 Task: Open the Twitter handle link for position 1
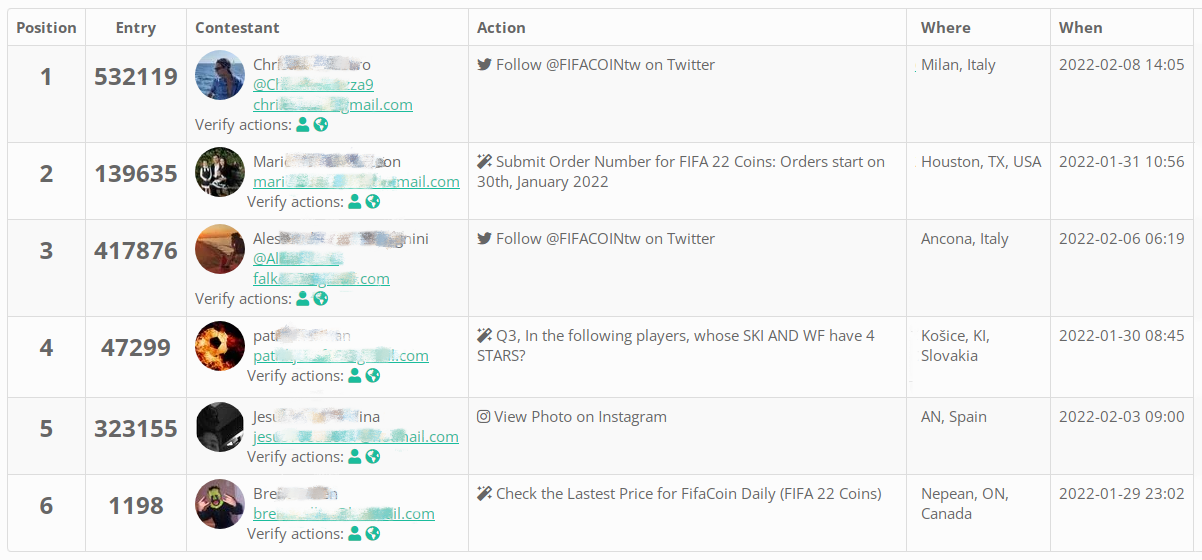point(313,85)
